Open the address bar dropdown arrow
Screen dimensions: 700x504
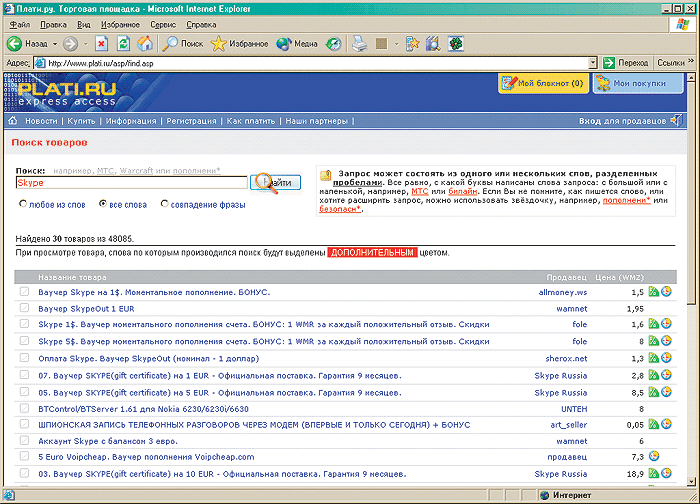(592, 63)
